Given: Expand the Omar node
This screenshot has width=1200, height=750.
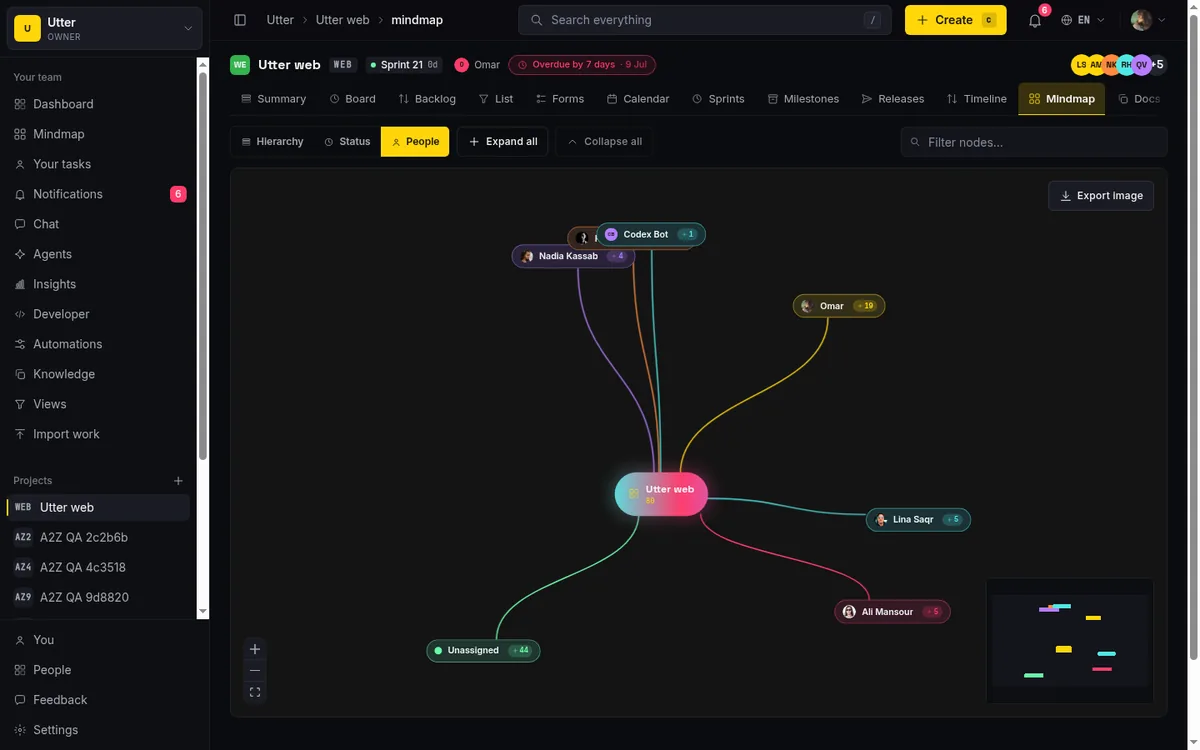Looking at the screenshot, I should pyautogui.click(x=863, y=306).
